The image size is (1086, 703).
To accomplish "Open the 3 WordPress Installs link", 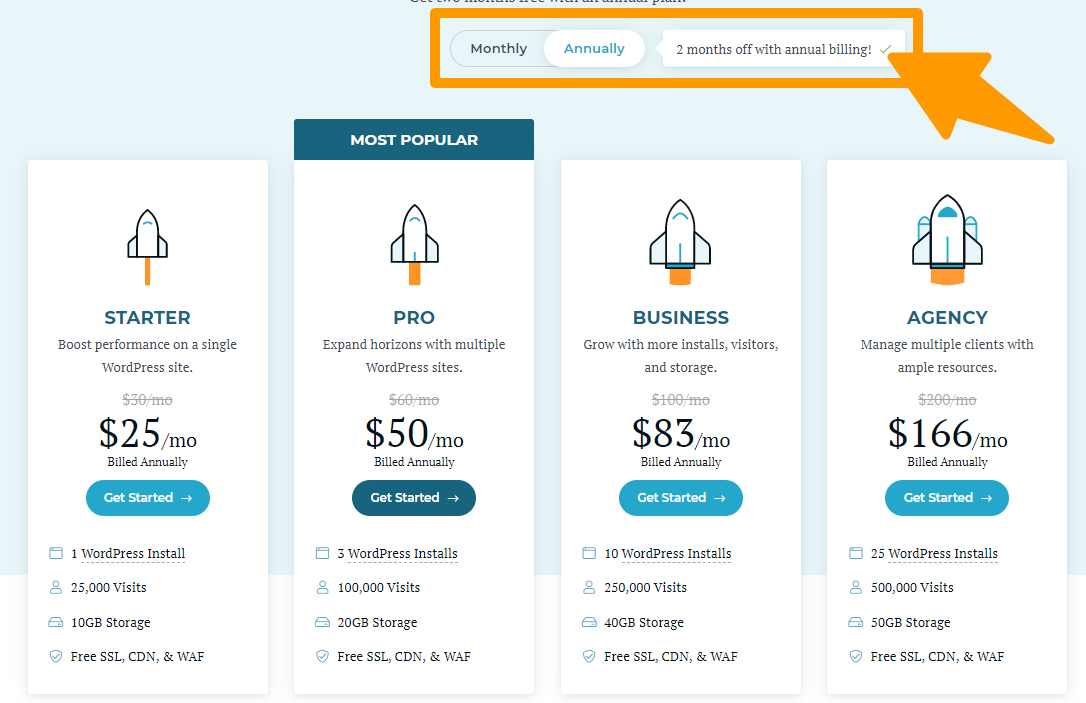I will [399, 552].
